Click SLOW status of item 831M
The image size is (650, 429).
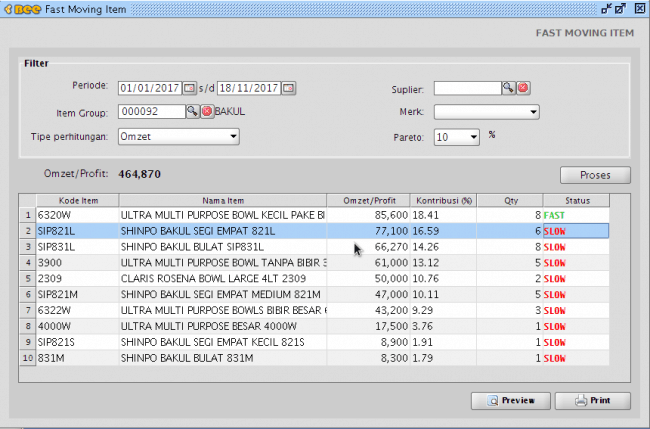pos(576,358)
